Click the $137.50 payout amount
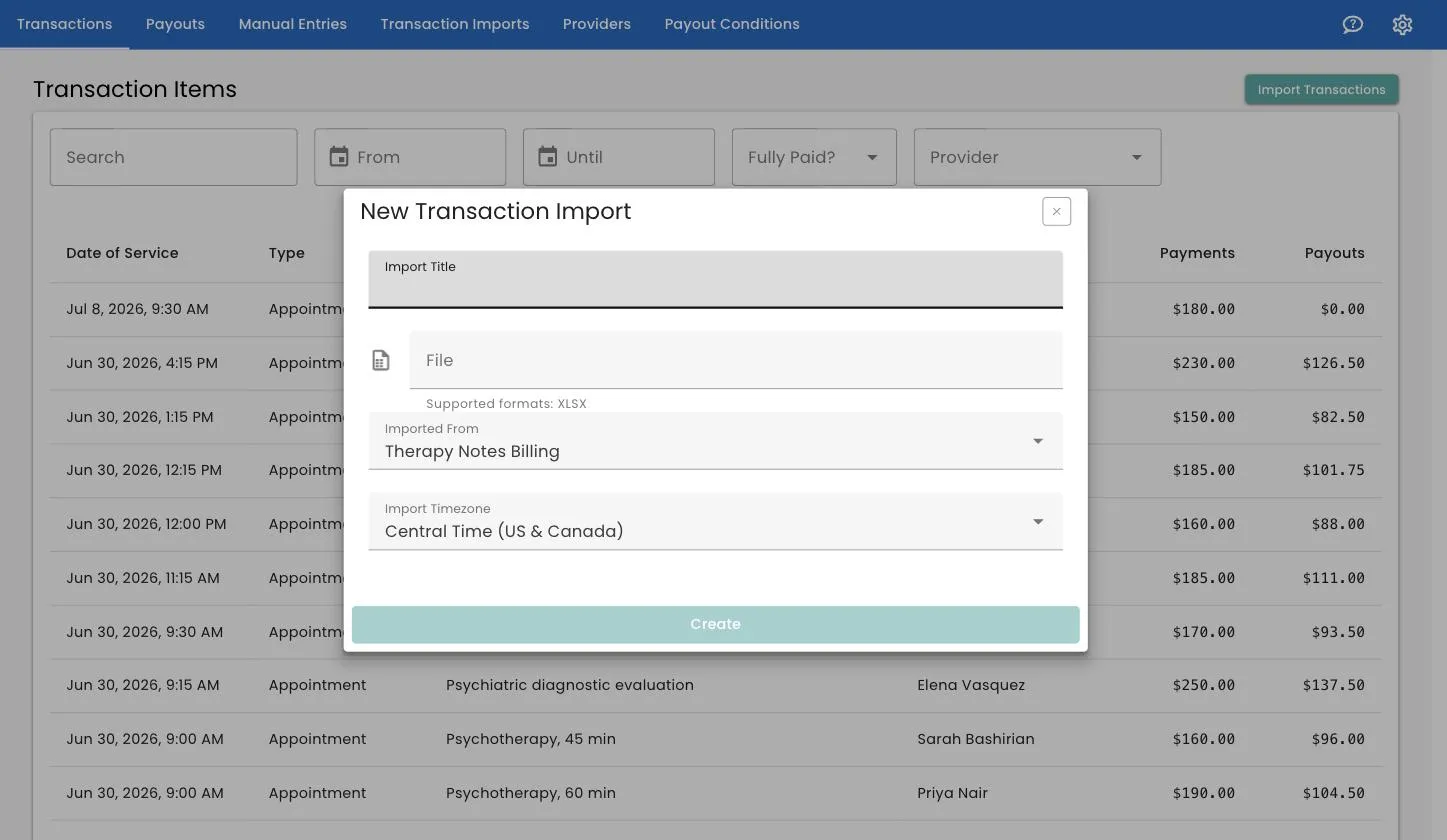Viewport: 1447px width, 840px height. click(1334, 685)
